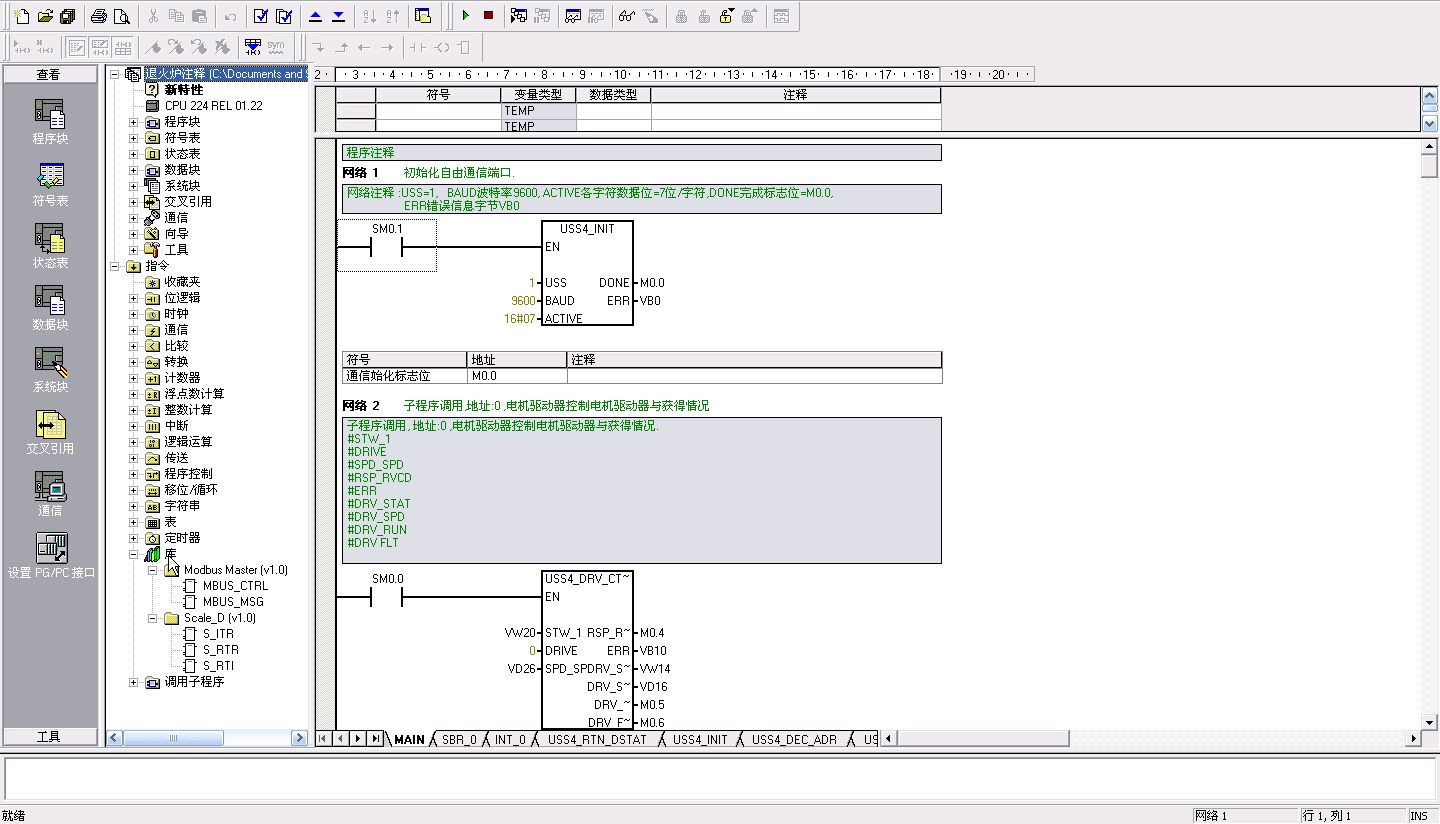The height and width of the screenshot is (824, 1440).
Task: Click the program editor vertical scrollbar down arrow
Action: click(x=1429, y=722)
